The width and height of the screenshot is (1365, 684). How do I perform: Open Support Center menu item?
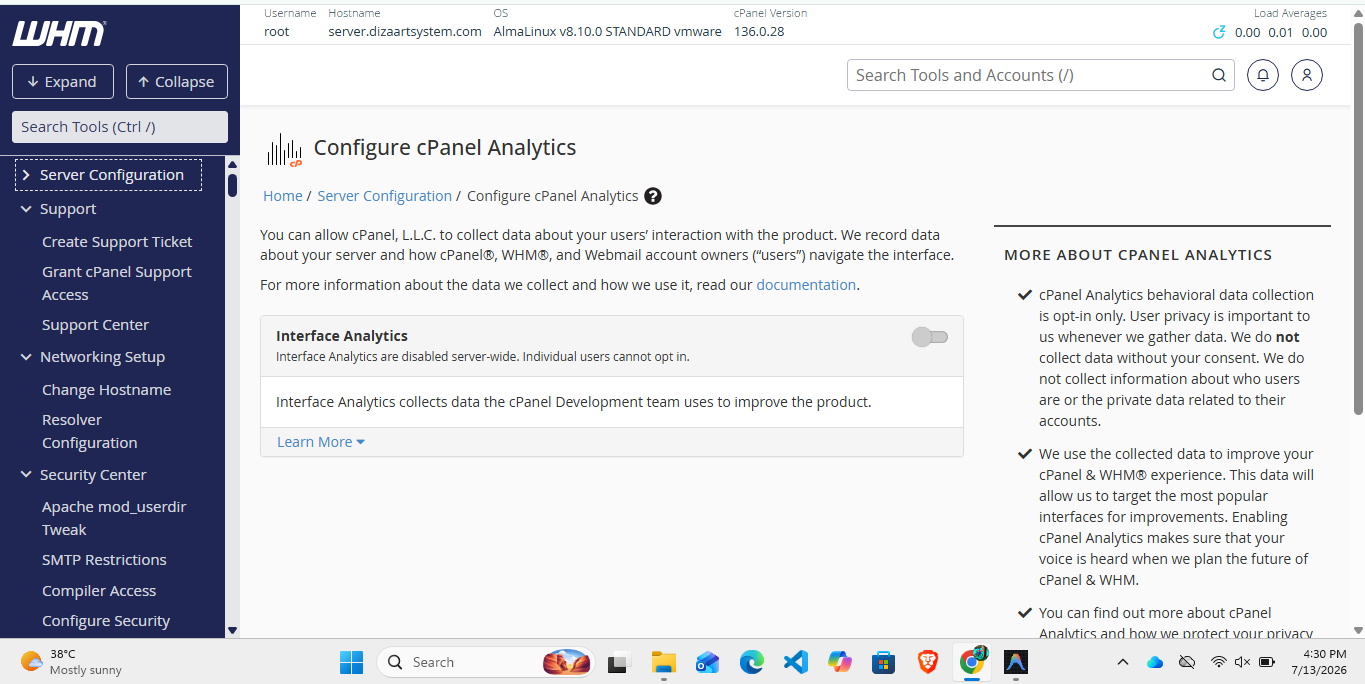(95, 325)
